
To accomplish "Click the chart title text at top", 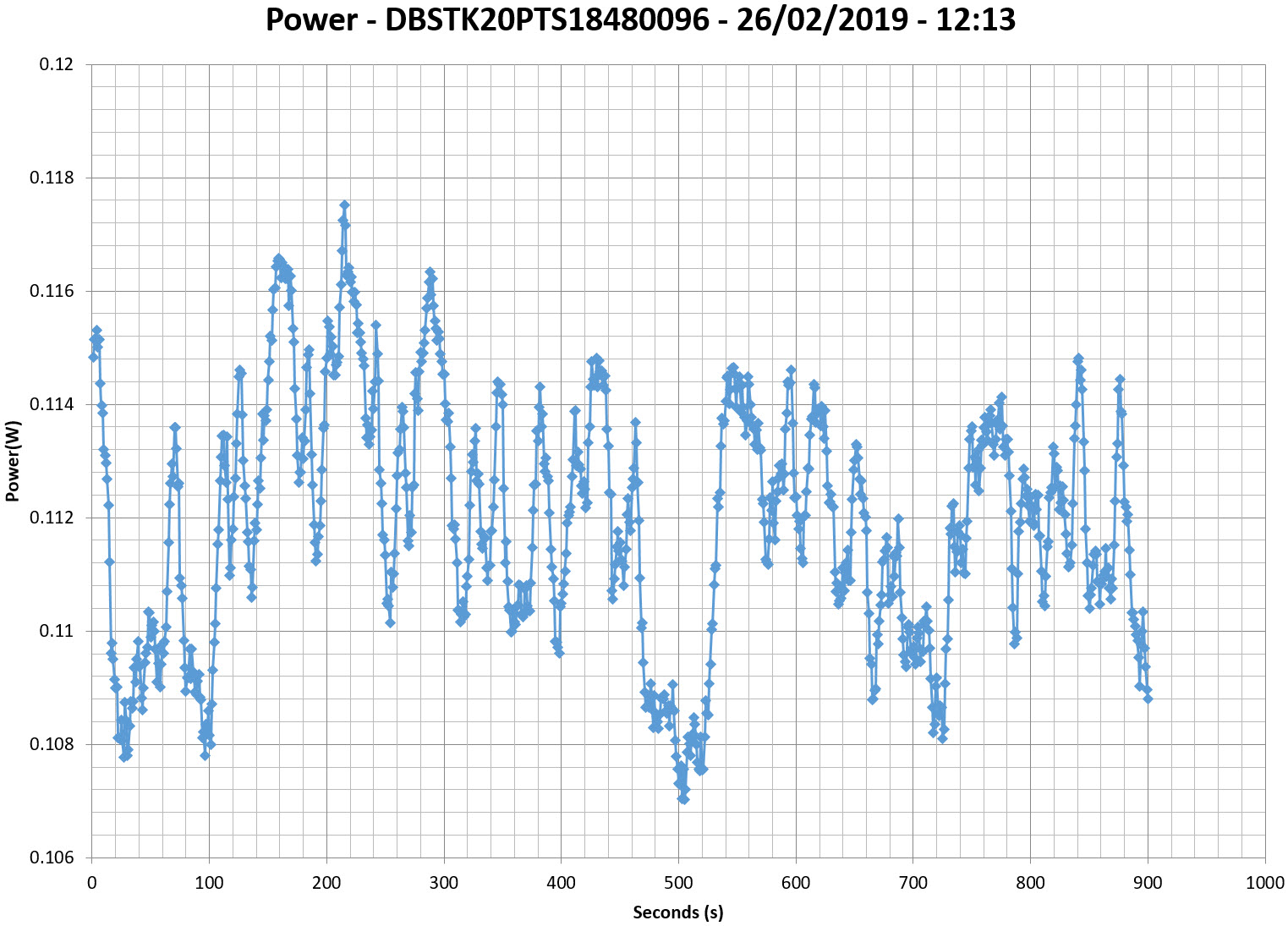I will pos(640,20).
